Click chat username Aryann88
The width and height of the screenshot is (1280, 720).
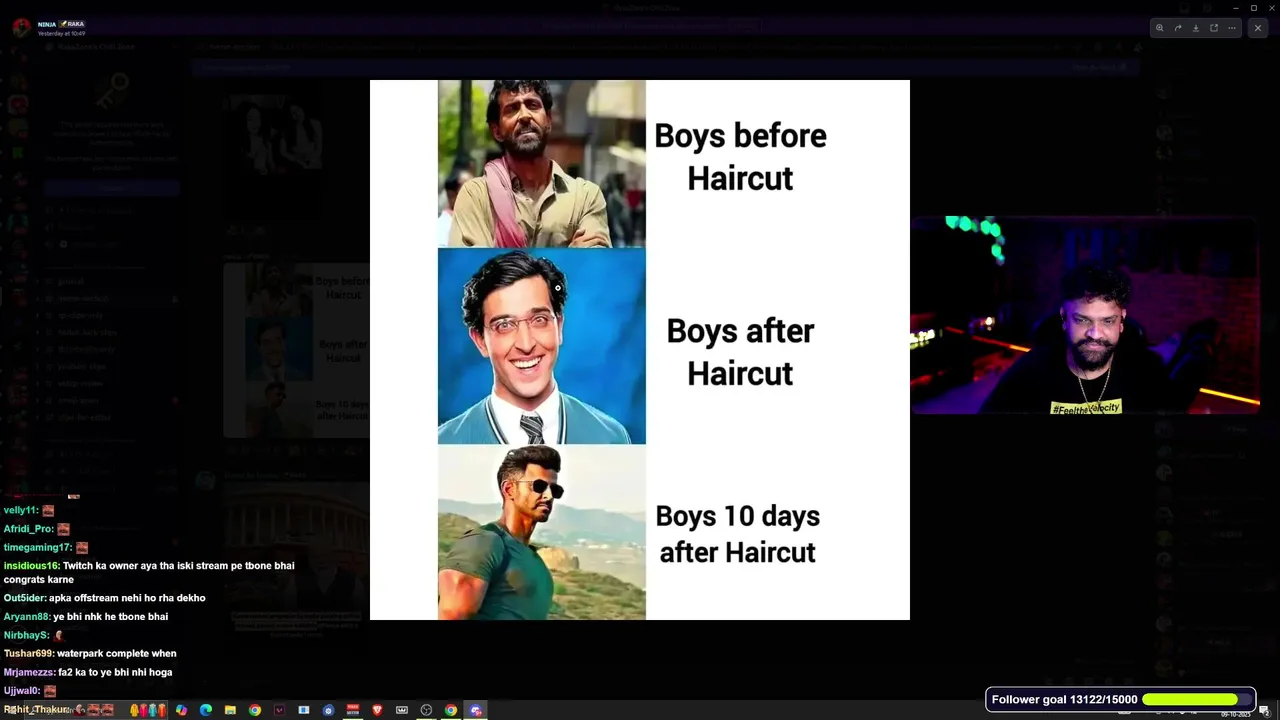click(27, 617)
